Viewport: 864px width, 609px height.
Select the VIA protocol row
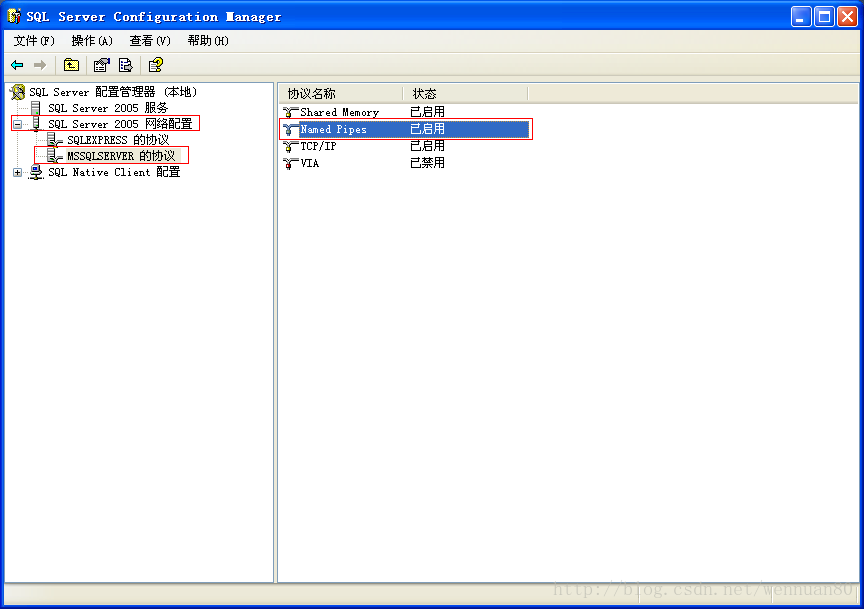[405, 164]
